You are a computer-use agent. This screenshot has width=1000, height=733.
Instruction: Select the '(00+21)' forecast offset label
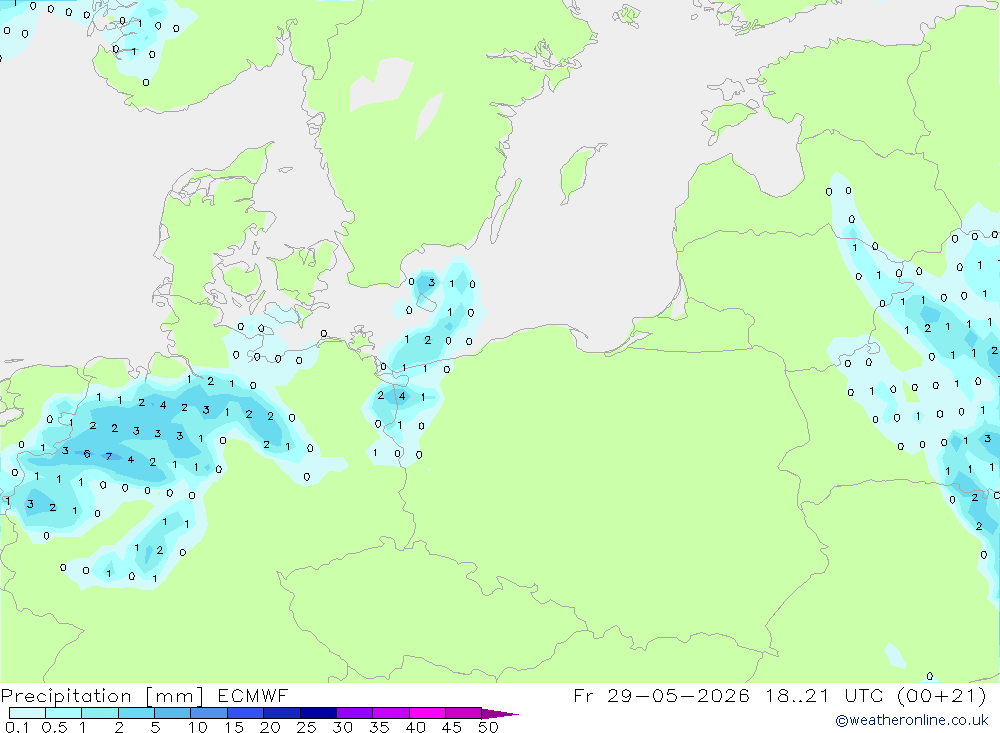tap(941, 696)
